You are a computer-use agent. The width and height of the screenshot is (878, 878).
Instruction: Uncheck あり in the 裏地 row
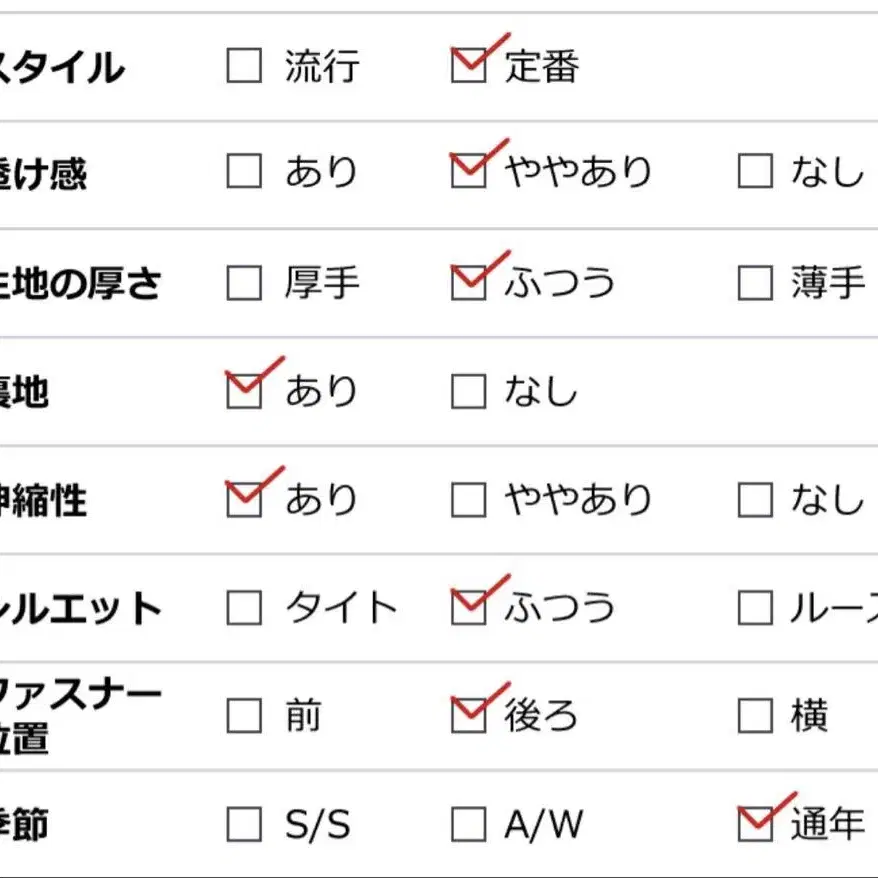(x=244, y=392)
